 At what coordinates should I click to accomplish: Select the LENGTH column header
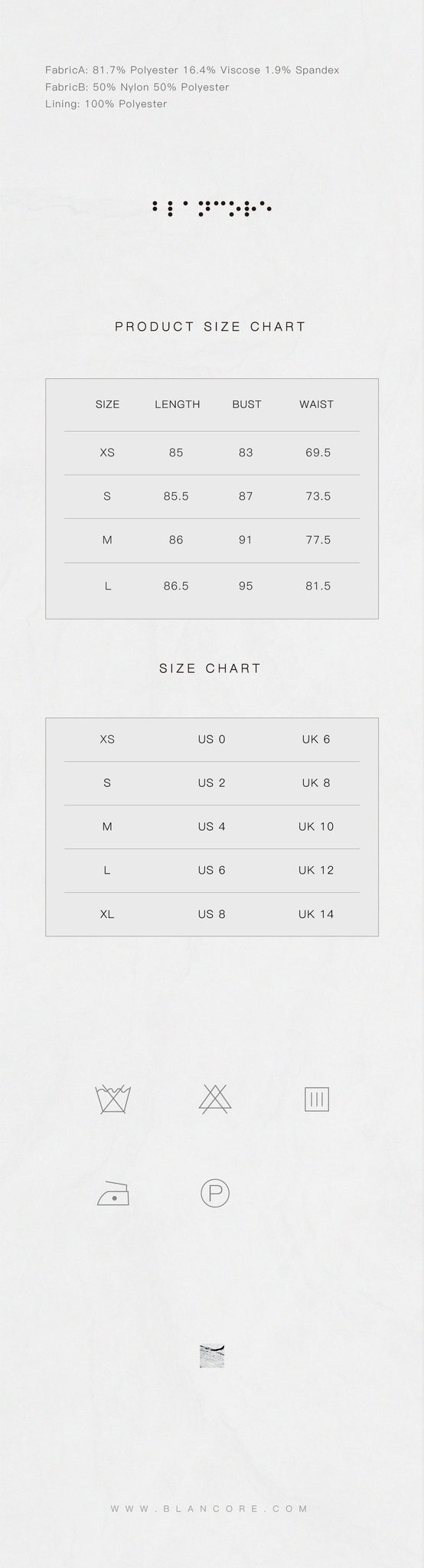coord(178,404)
